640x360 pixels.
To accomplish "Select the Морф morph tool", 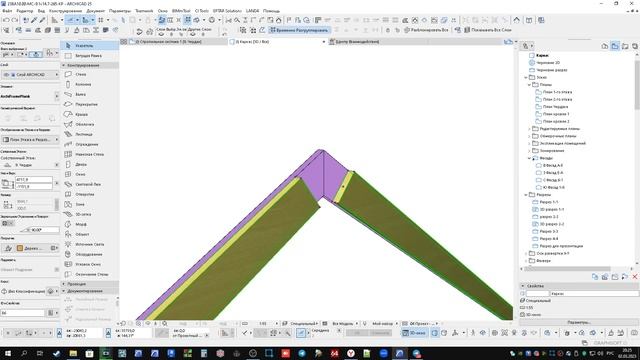I will pyautogui.click(x=90, y=224).
